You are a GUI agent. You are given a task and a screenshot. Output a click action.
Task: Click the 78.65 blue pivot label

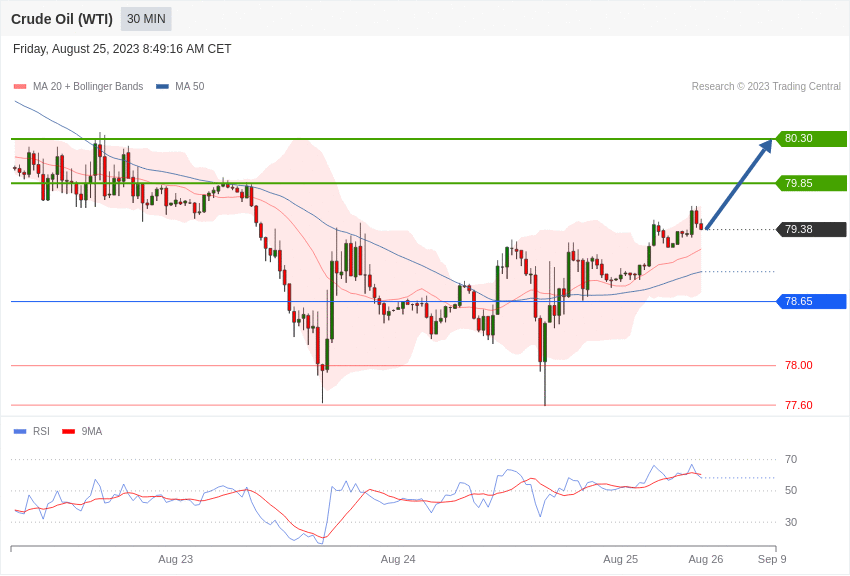(x=812, y=301)
